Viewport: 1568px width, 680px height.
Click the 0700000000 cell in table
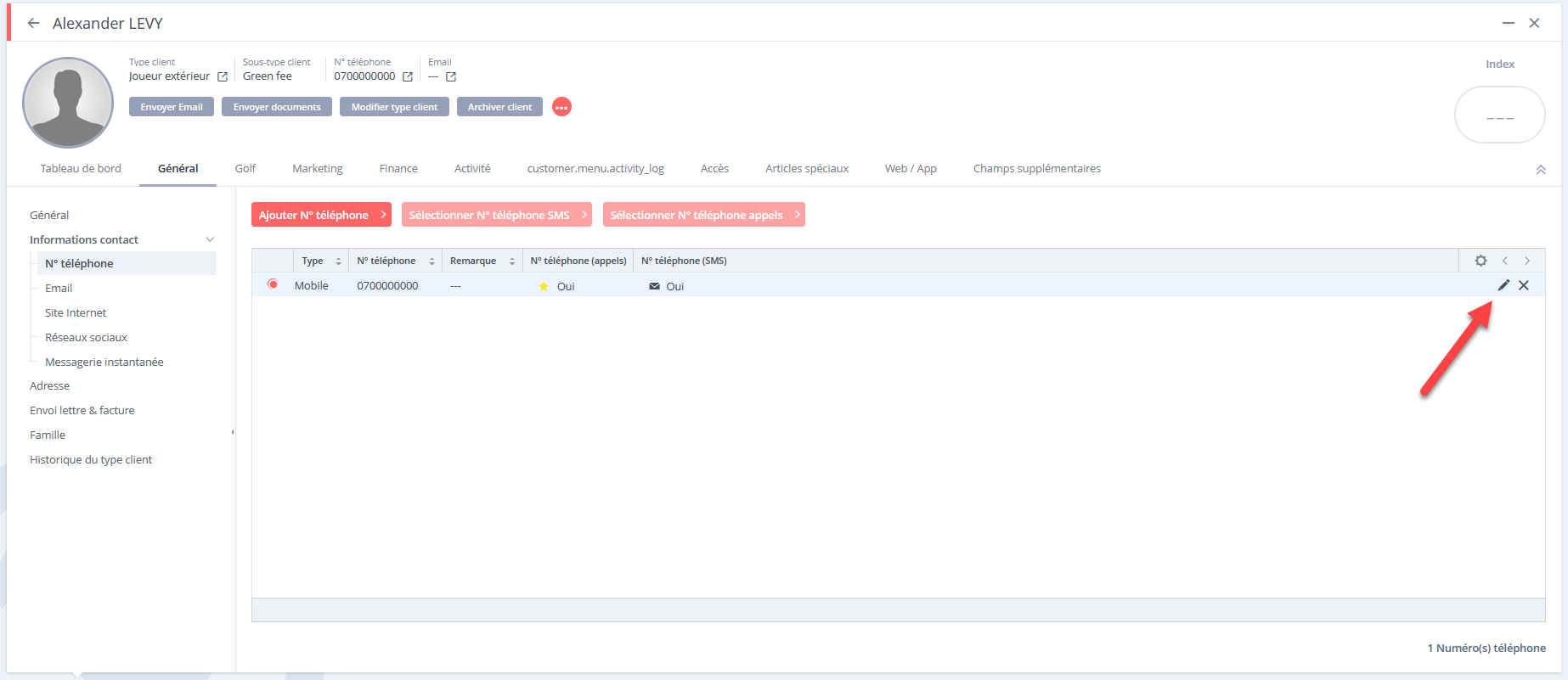click(387, 285)
